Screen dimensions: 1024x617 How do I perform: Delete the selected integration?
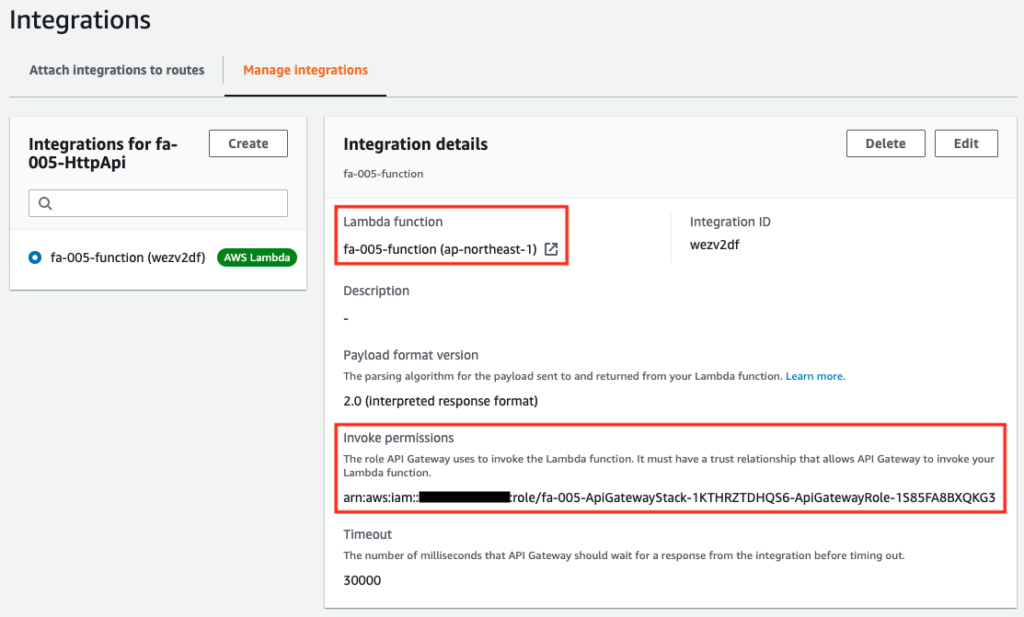coord(886,144)
